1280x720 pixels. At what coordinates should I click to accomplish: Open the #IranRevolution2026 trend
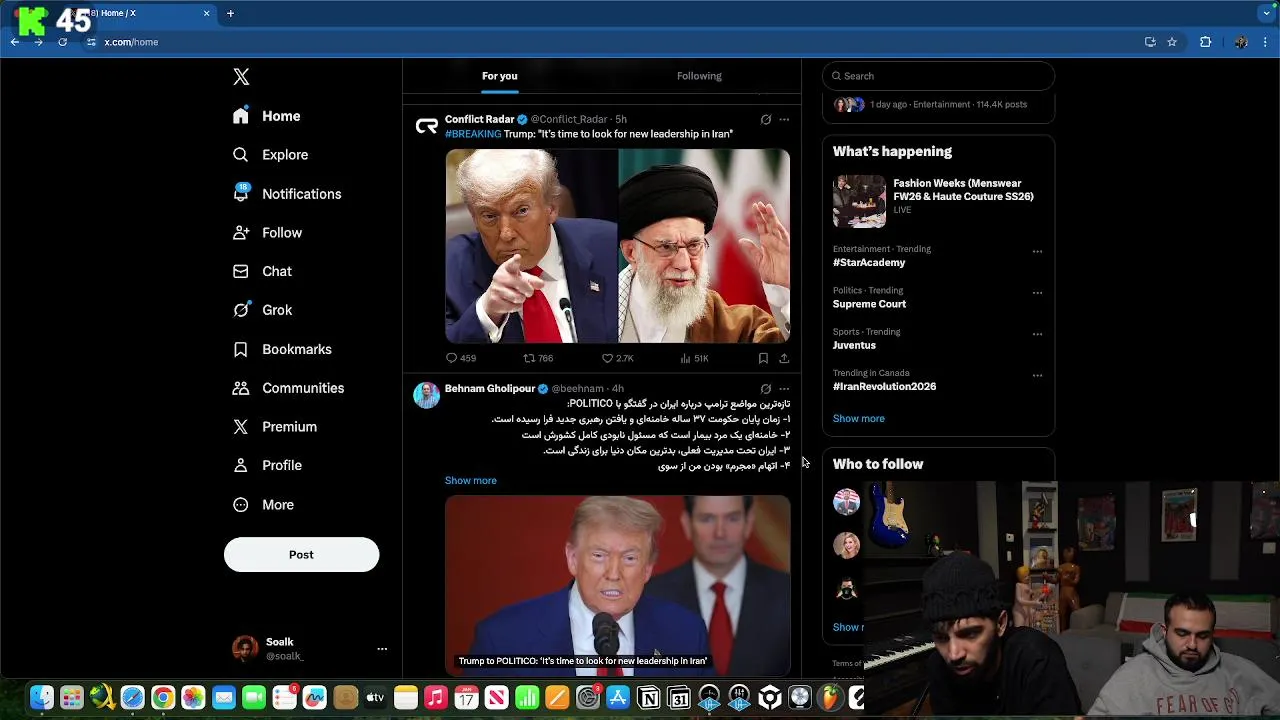(884, 387)
